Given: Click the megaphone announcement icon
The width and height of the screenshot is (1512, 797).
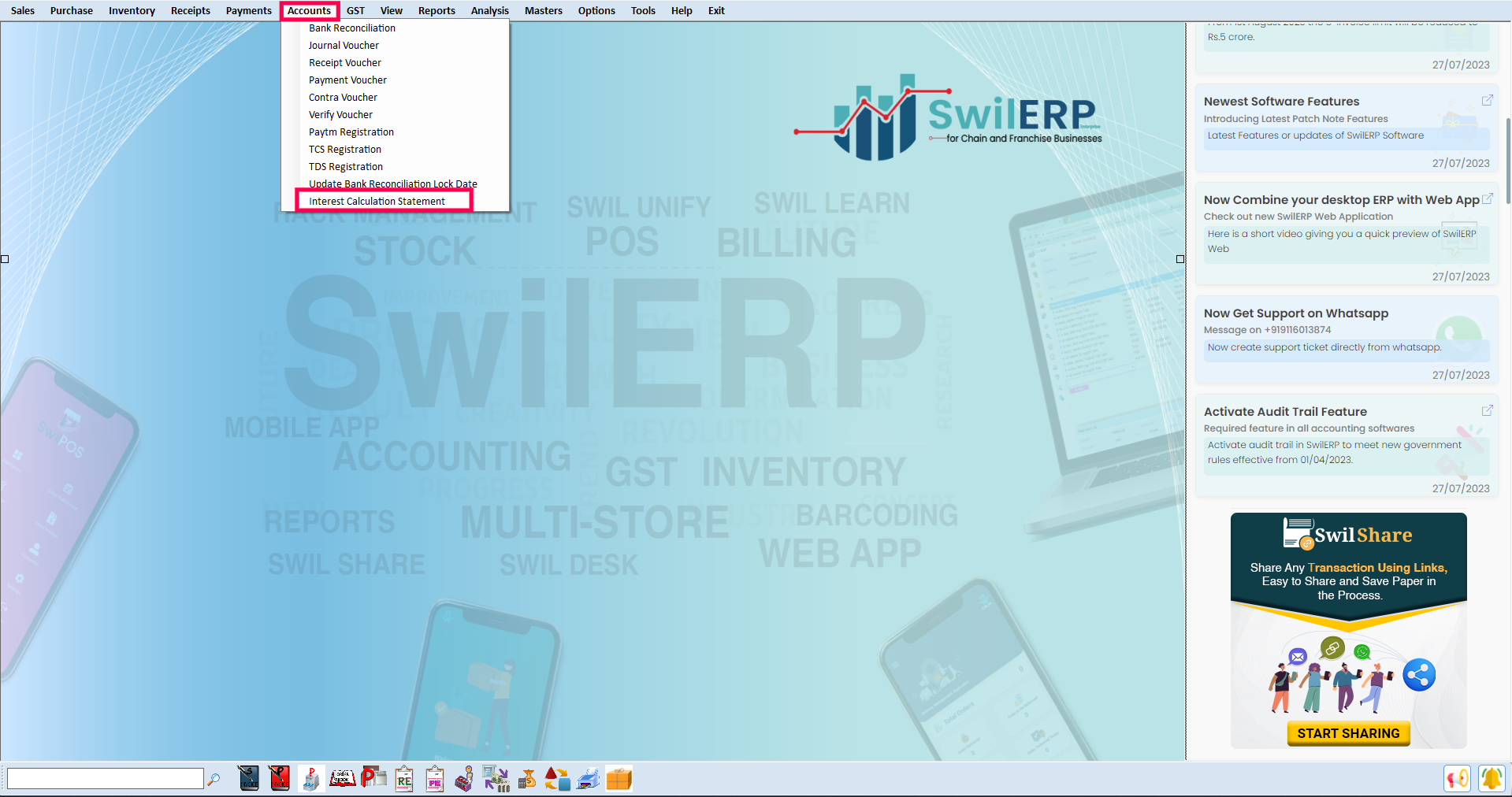Looking at the screenshot, I should click(x=1458, y=779).
